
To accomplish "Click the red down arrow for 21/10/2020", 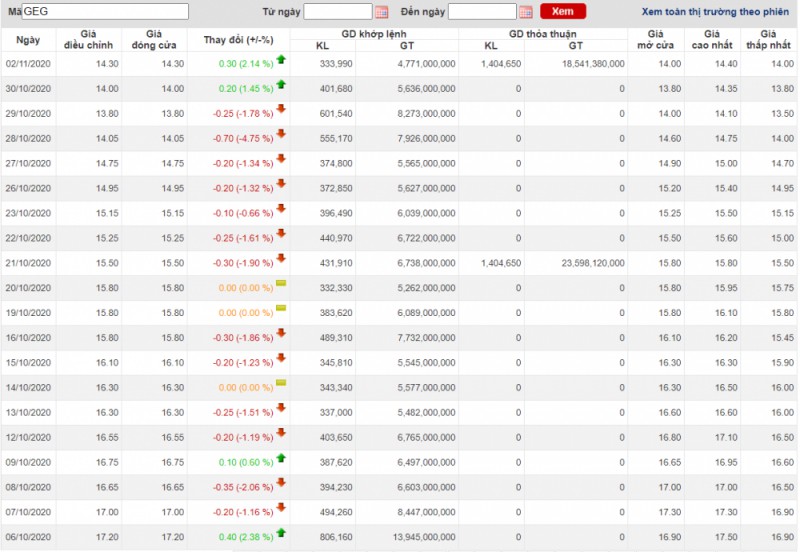I will click(281, 260).
